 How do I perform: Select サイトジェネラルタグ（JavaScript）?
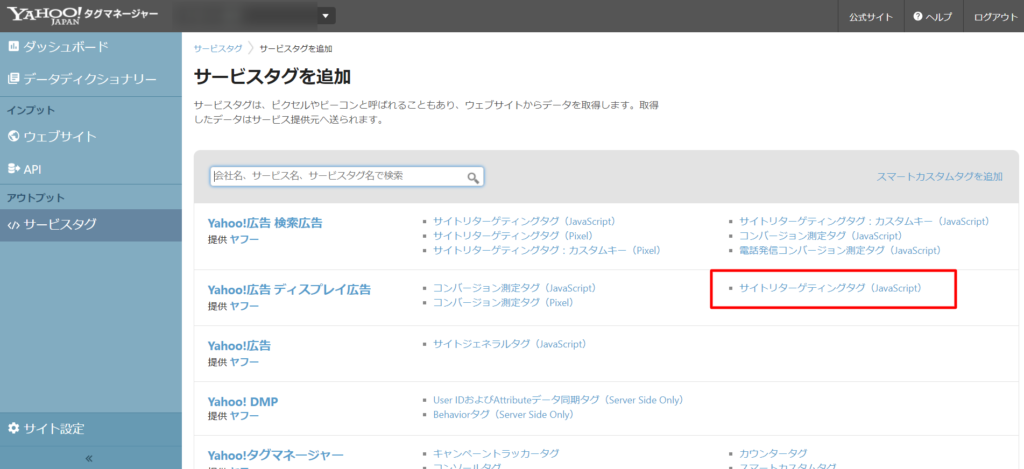click(x=510, y=344)
